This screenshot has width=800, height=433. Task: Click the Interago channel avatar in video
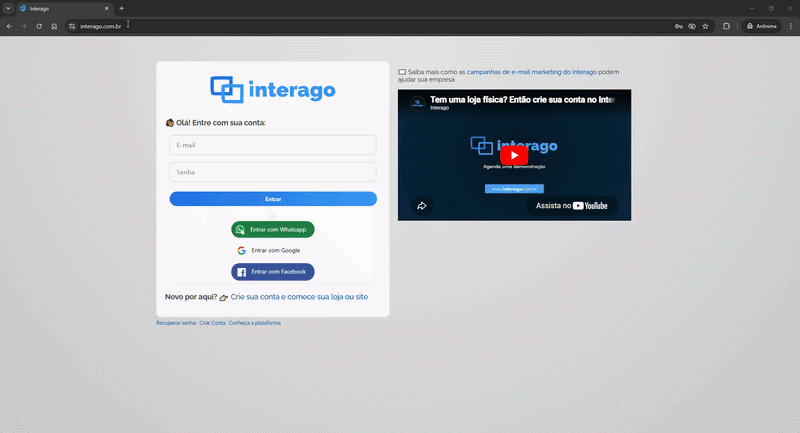tap(418, 103)
